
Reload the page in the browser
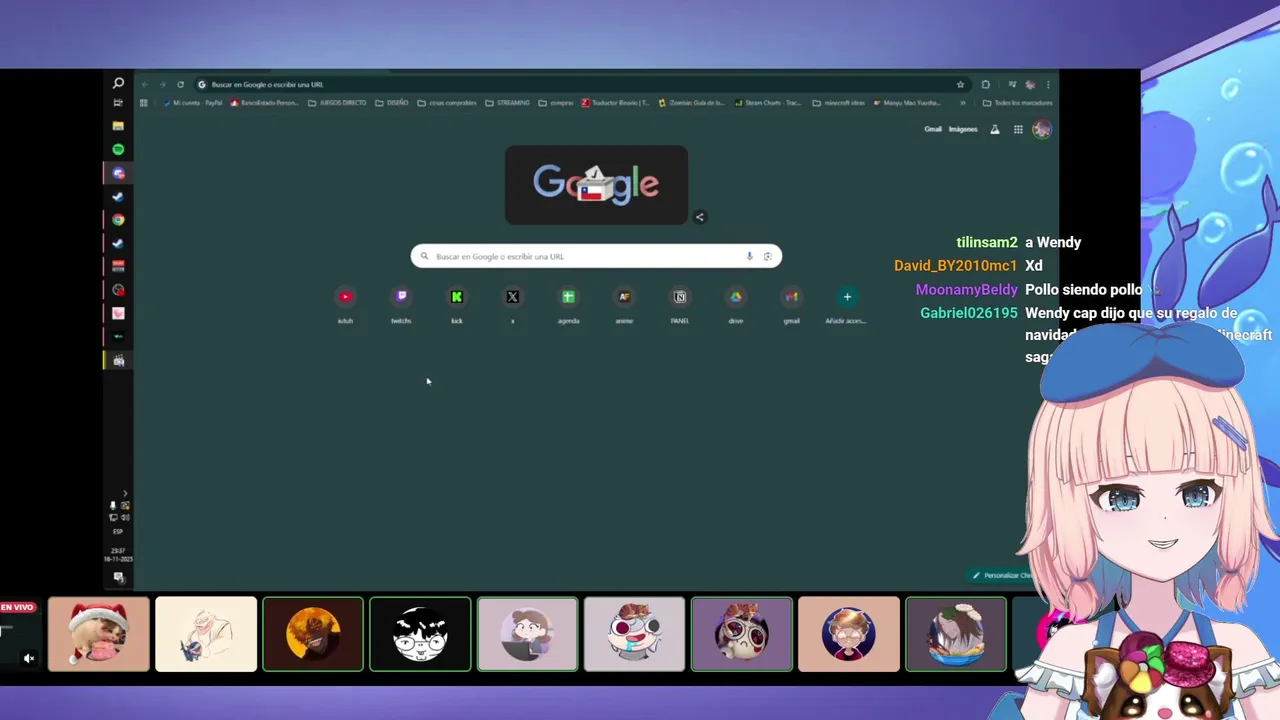(x=180, y=85)
